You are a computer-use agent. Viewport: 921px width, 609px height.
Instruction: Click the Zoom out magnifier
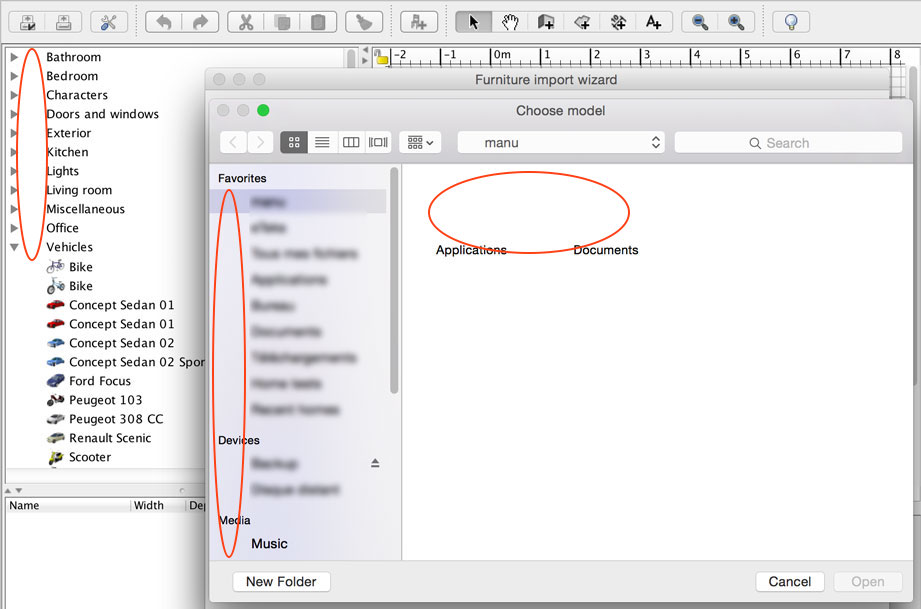pos(700,22)
